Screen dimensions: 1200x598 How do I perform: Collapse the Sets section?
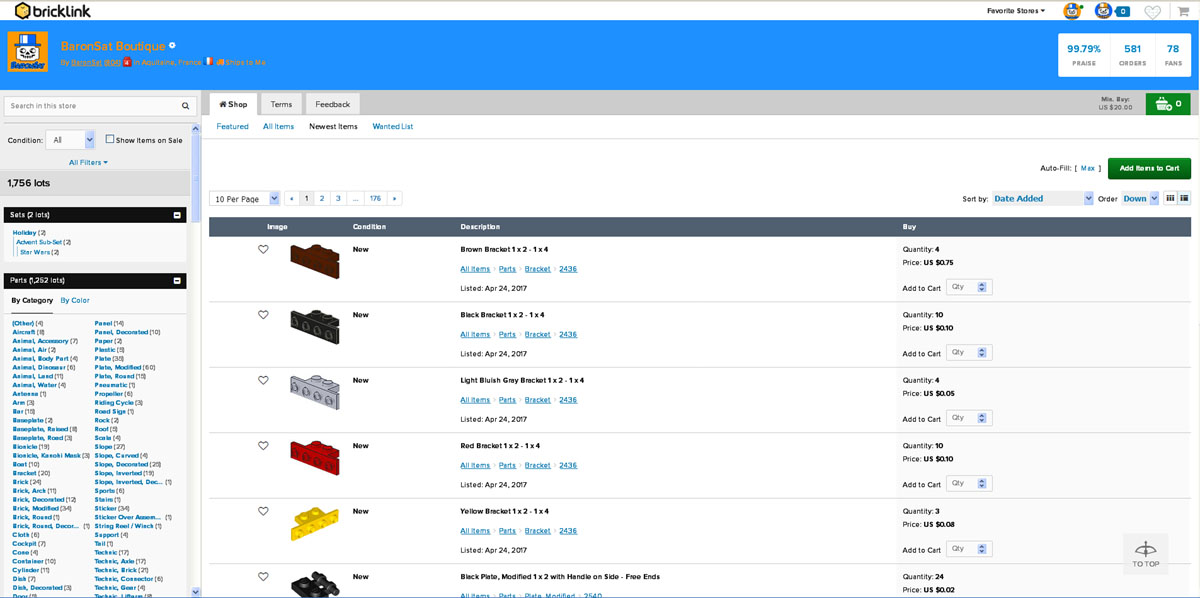(x=177, y=215)
